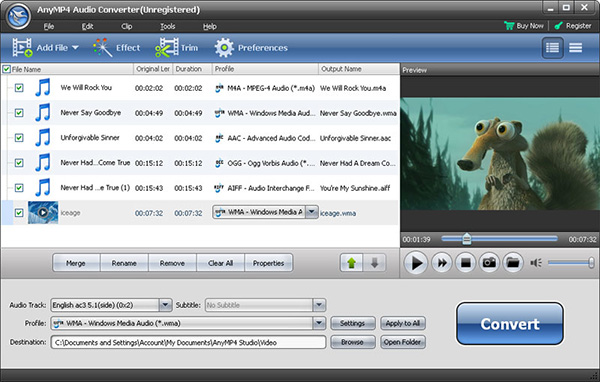600x382 pixels.
Task: Click the AIFF profile icon in fifth row
Action: pos(219,188)
